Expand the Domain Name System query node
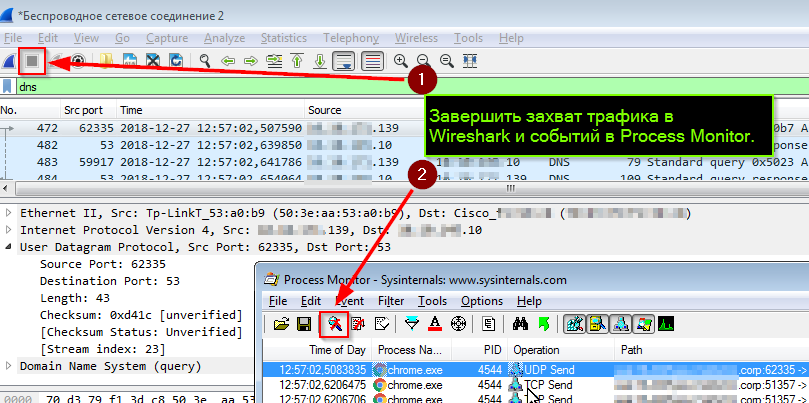Screen dimensions: 809x403 pos(8,366)
